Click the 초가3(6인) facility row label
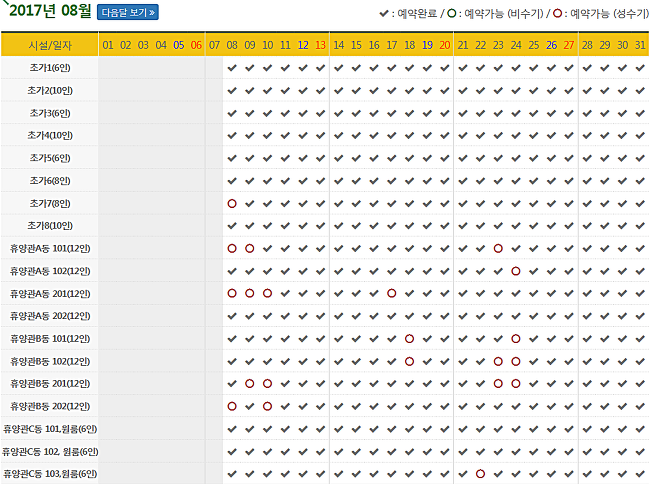This screenshot has height=484, width=650. tap(50, 113)
